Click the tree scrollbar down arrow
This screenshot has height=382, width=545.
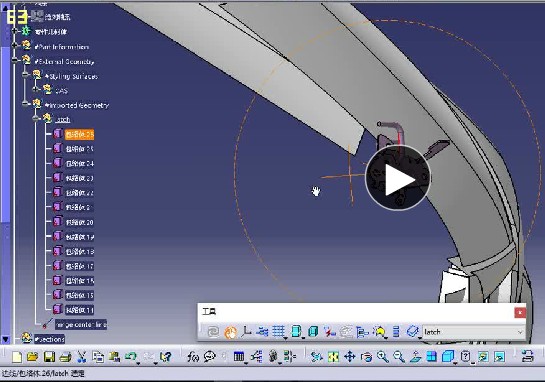pyautogui.click(x=5, y=339)
